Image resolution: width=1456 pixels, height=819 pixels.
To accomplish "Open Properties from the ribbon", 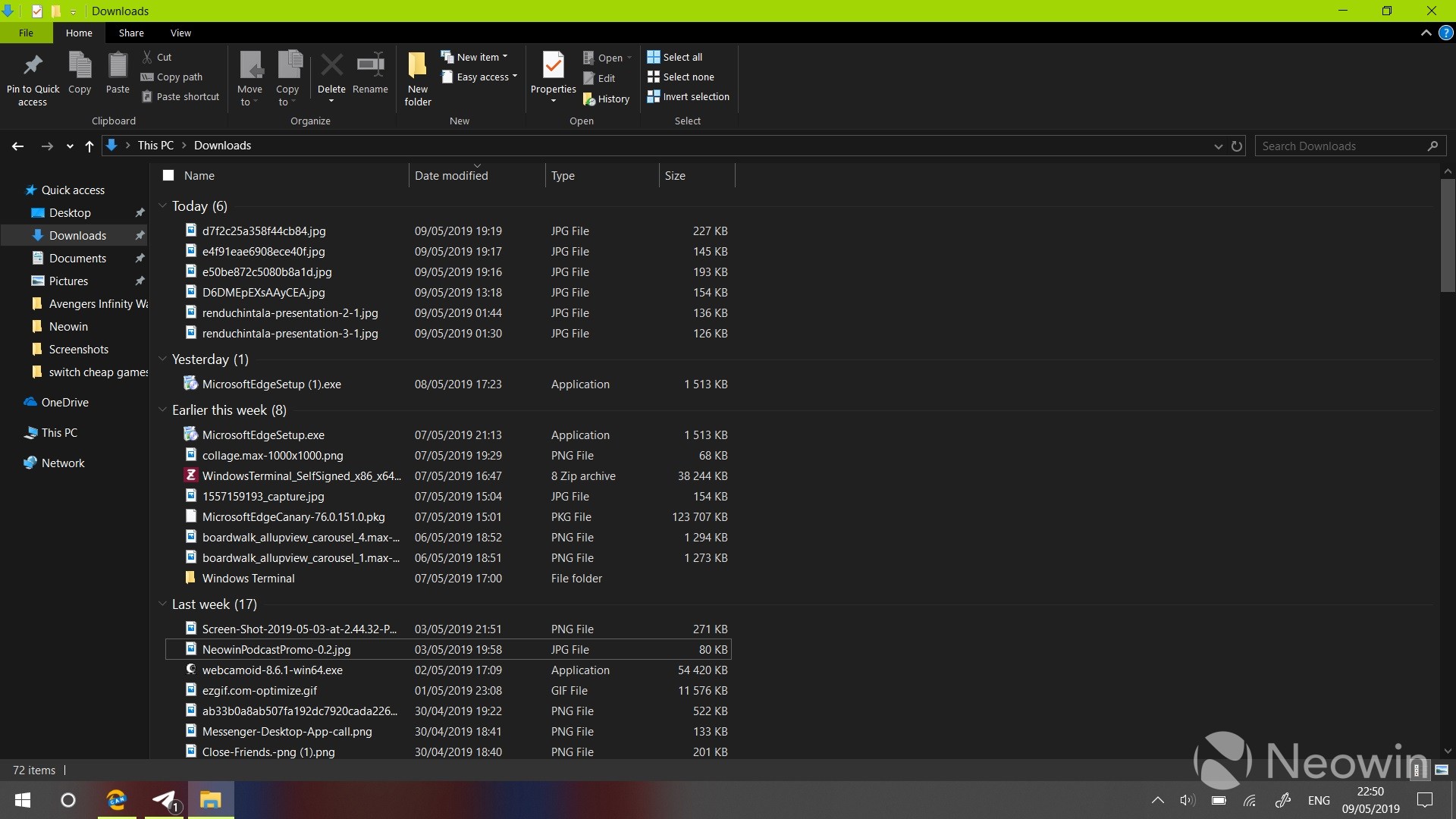I will pyautogui.click(x=553, y=68).
